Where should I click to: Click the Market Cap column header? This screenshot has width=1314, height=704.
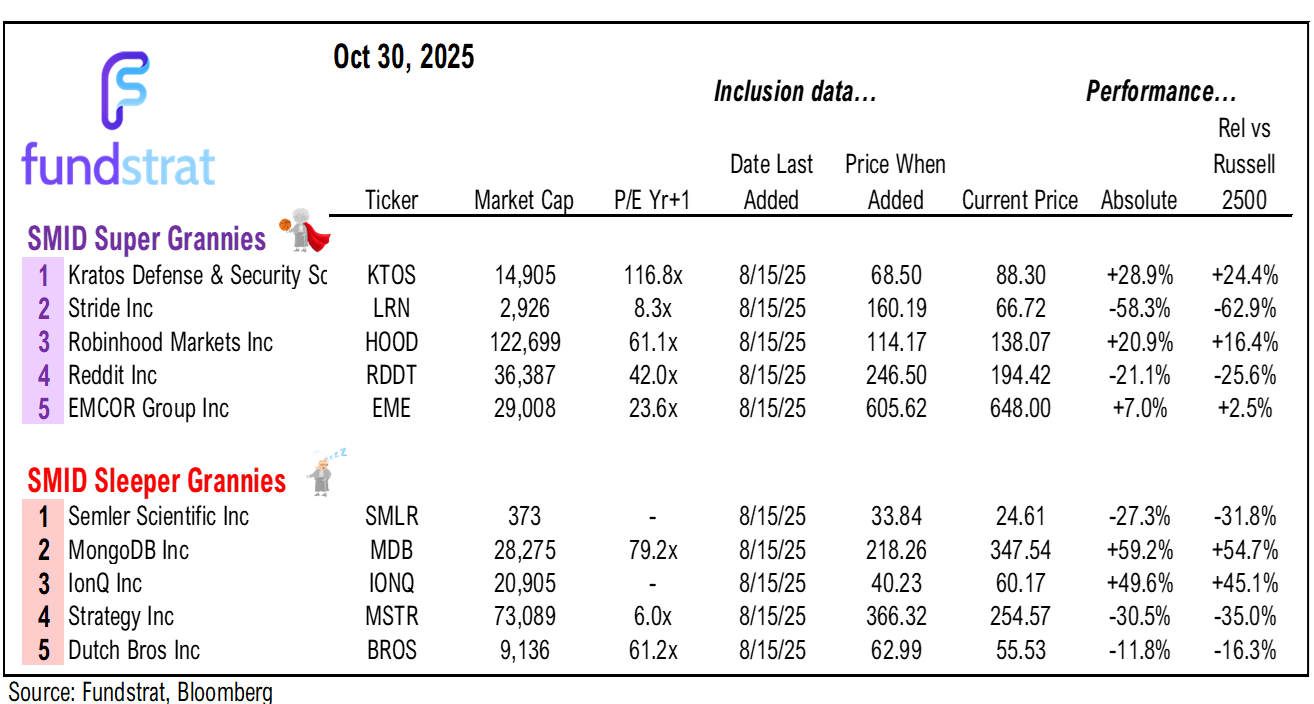pyautogui.click(x=524, y=200)
